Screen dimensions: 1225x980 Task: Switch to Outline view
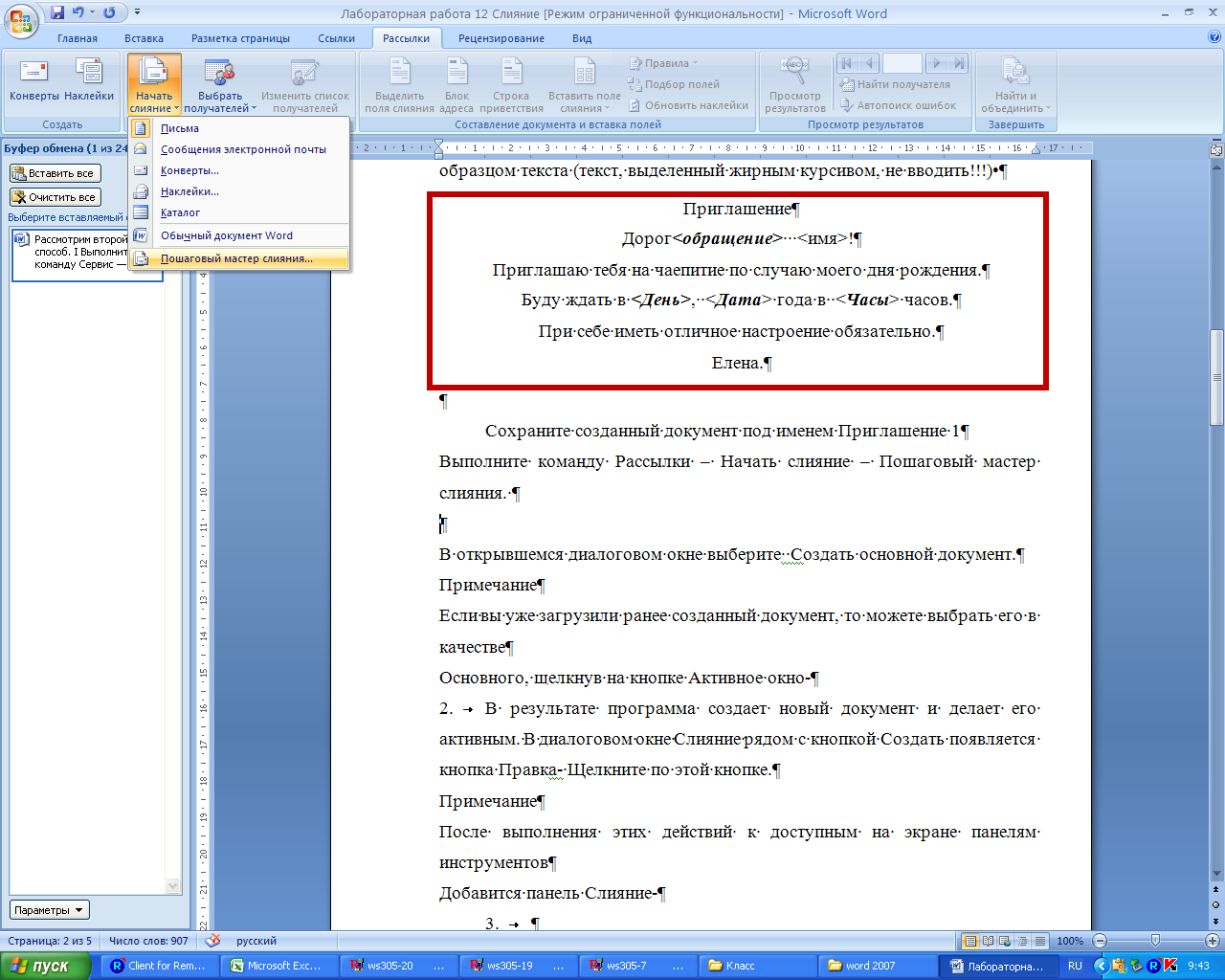[x=1023, y=941]
